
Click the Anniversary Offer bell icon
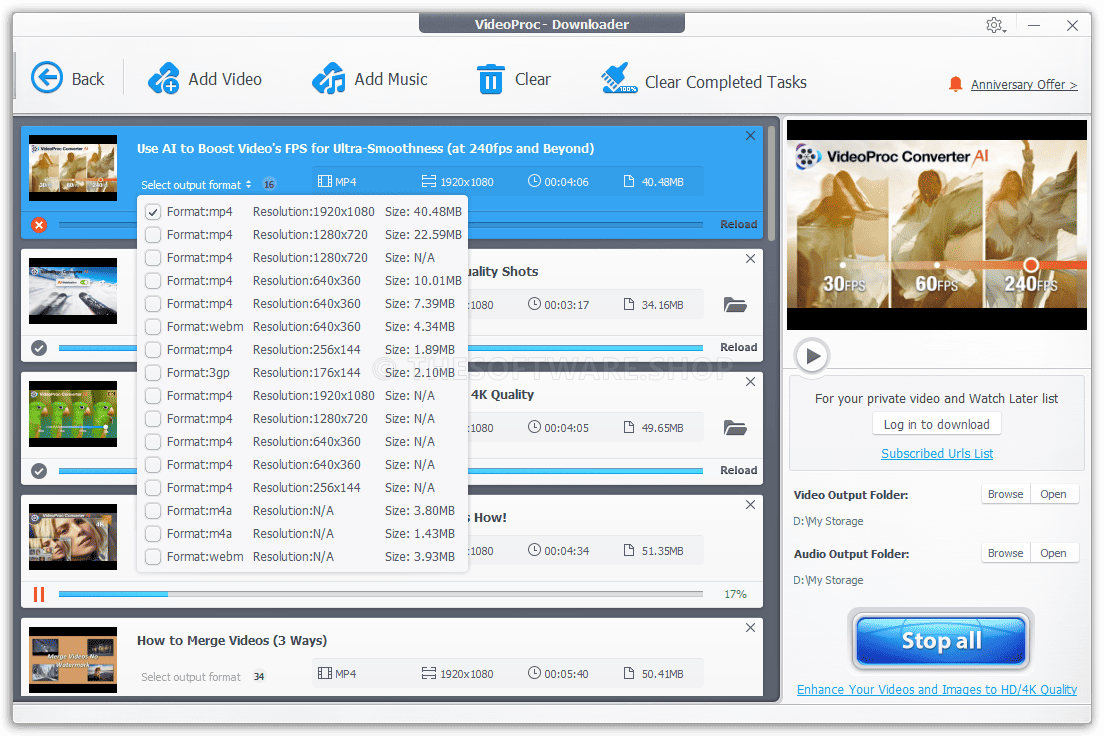[x=955, y=85]
